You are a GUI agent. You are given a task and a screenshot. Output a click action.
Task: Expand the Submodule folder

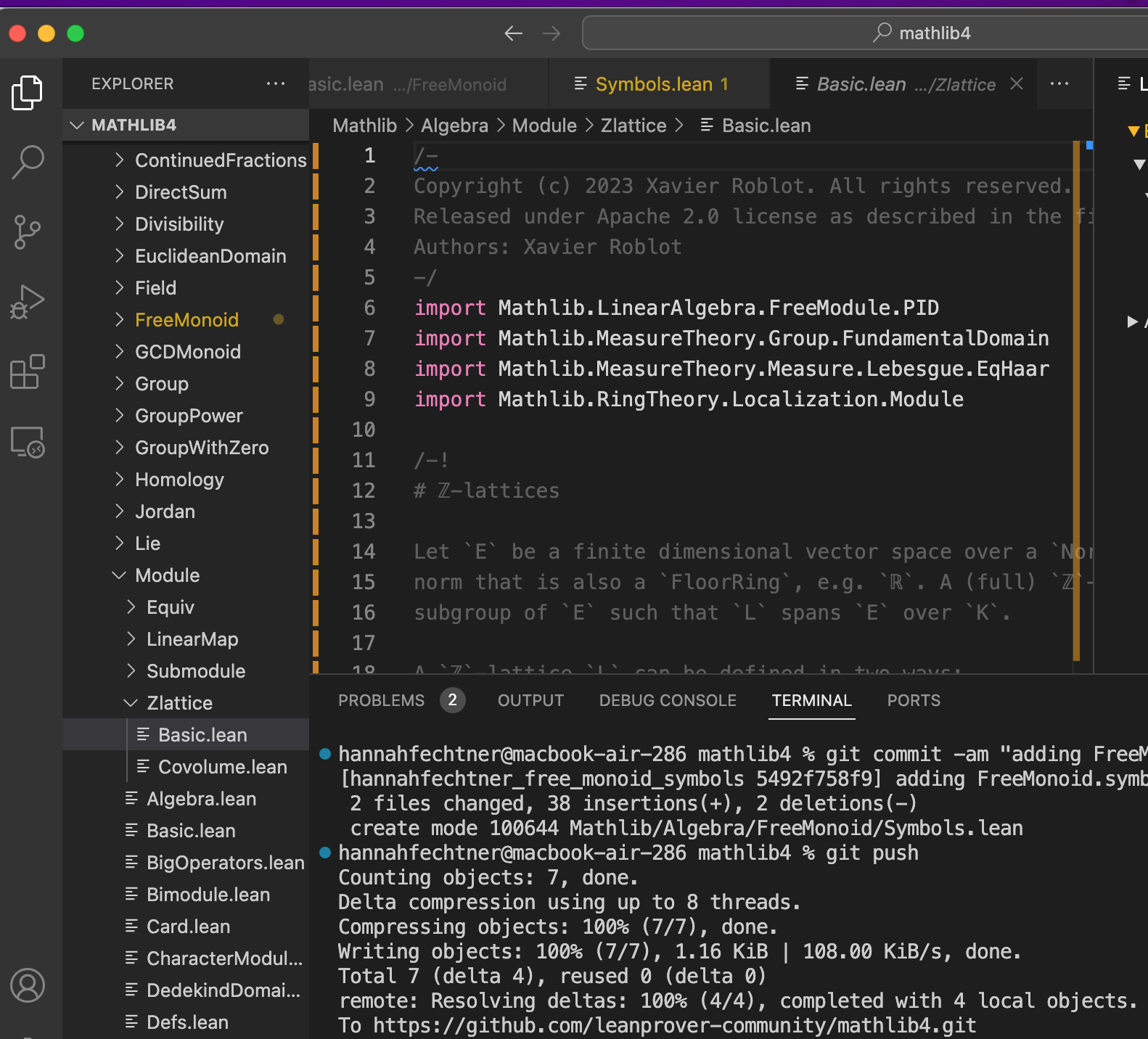point(186,671)
